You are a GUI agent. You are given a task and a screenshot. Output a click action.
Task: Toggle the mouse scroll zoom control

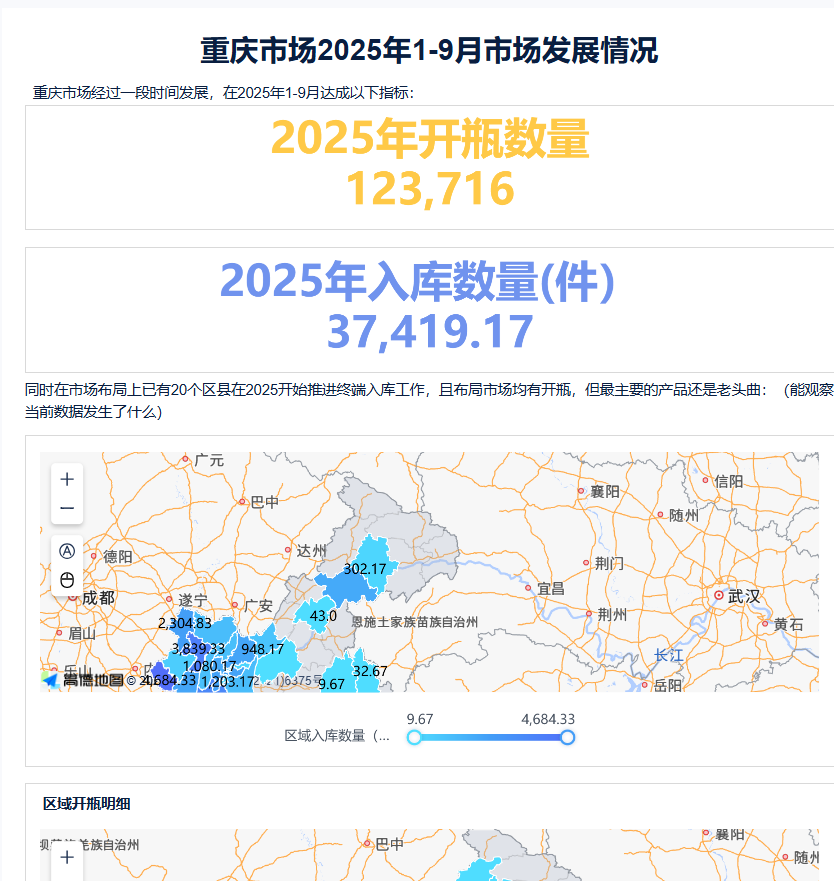(67, 580)
